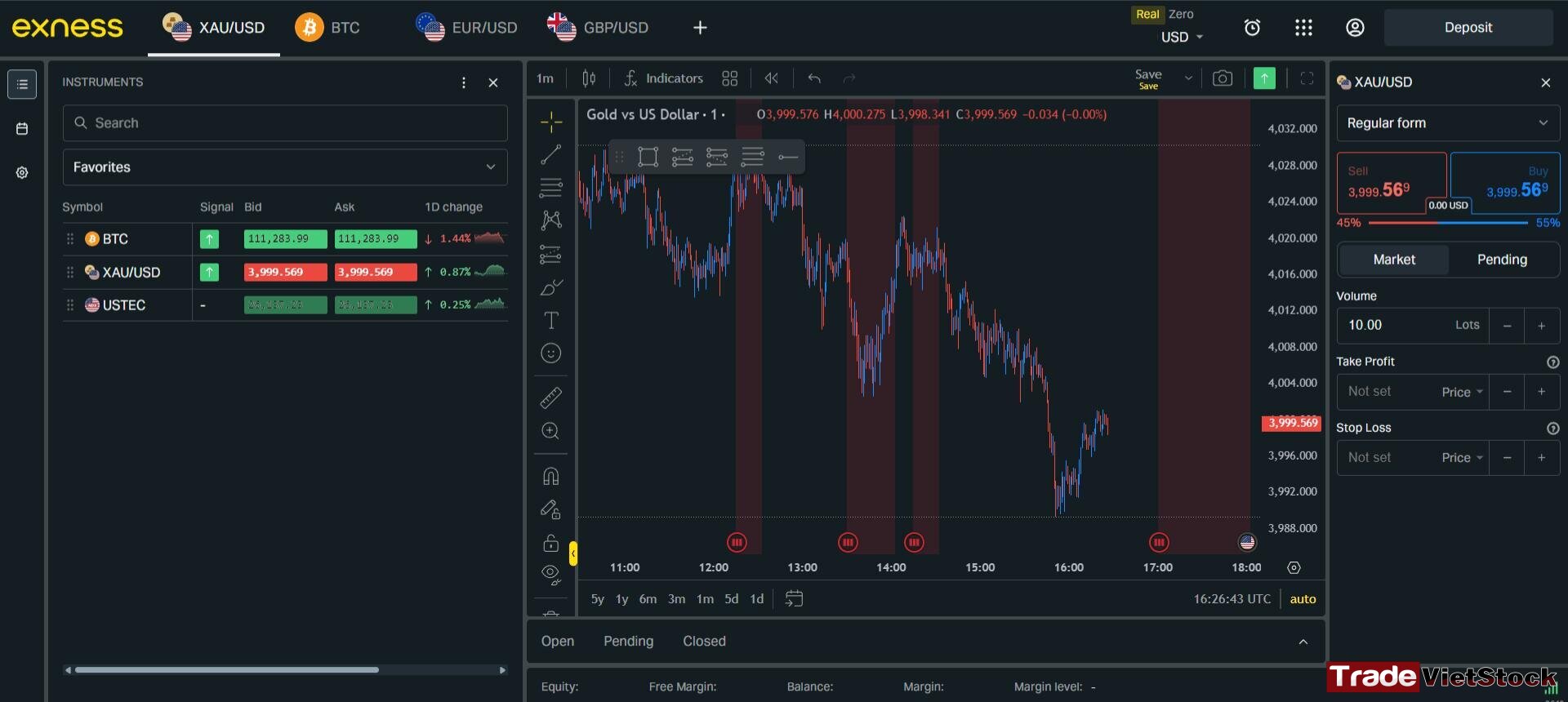Switch to the BTC chart tab
1568x702 pixels.
[x=327, y=28]
